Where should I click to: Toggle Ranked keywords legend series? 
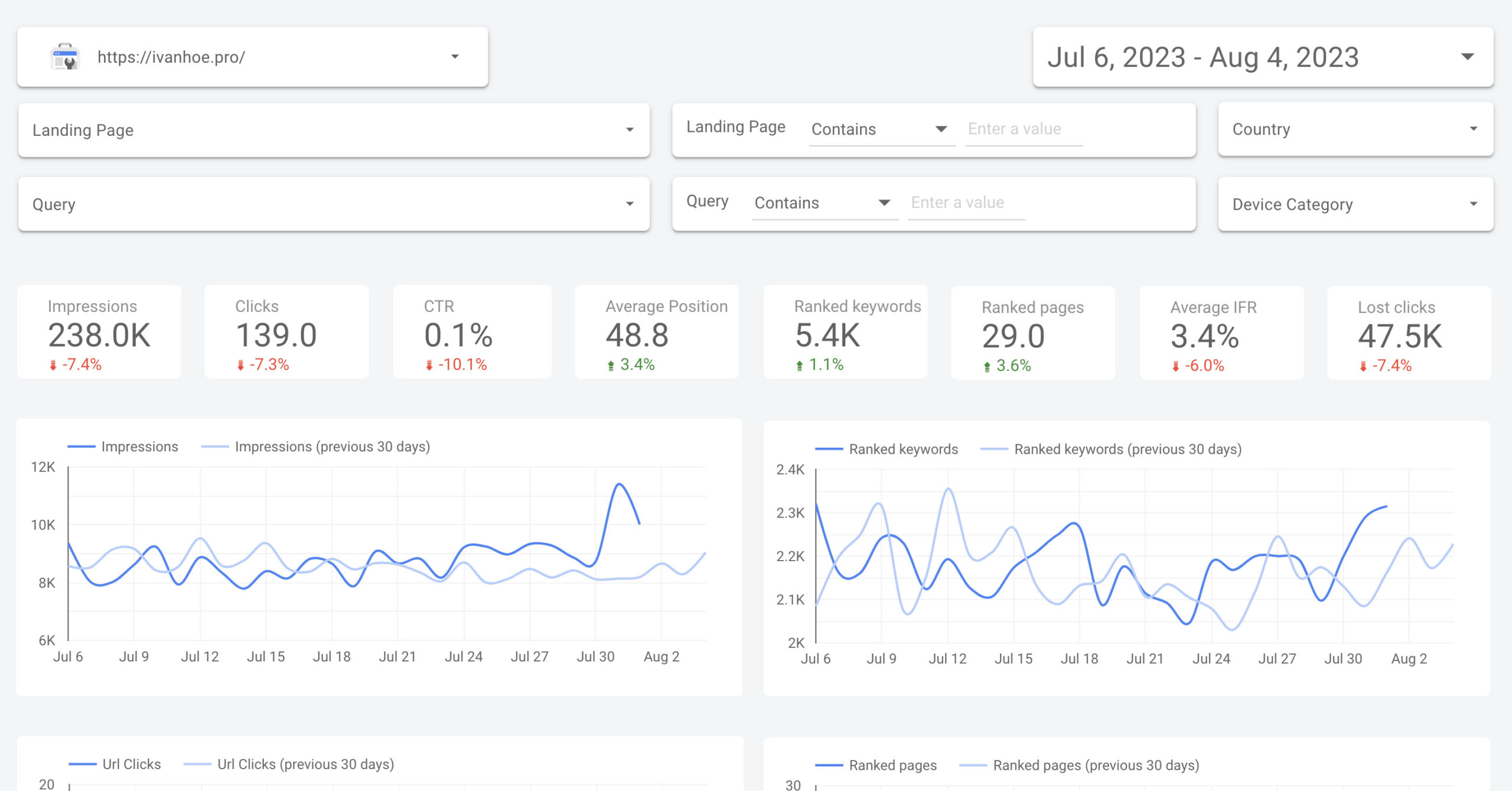tap(902, 449)
